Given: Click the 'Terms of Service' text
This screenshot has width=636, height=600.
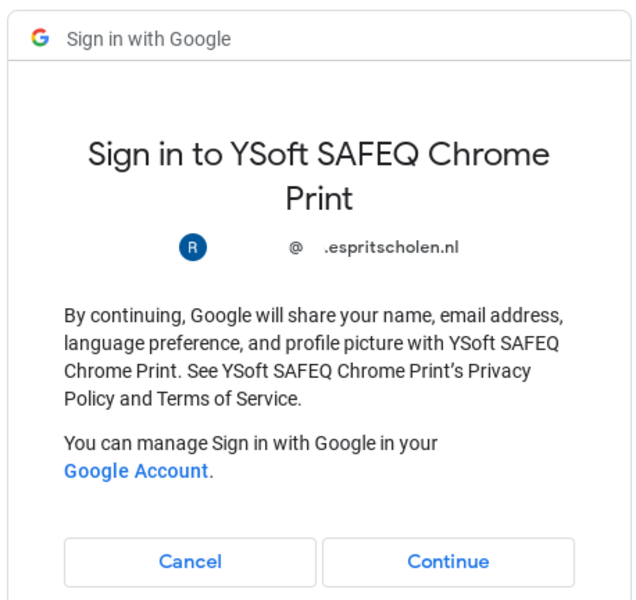Looking at the screenshot, I should [x=228, y=399].
